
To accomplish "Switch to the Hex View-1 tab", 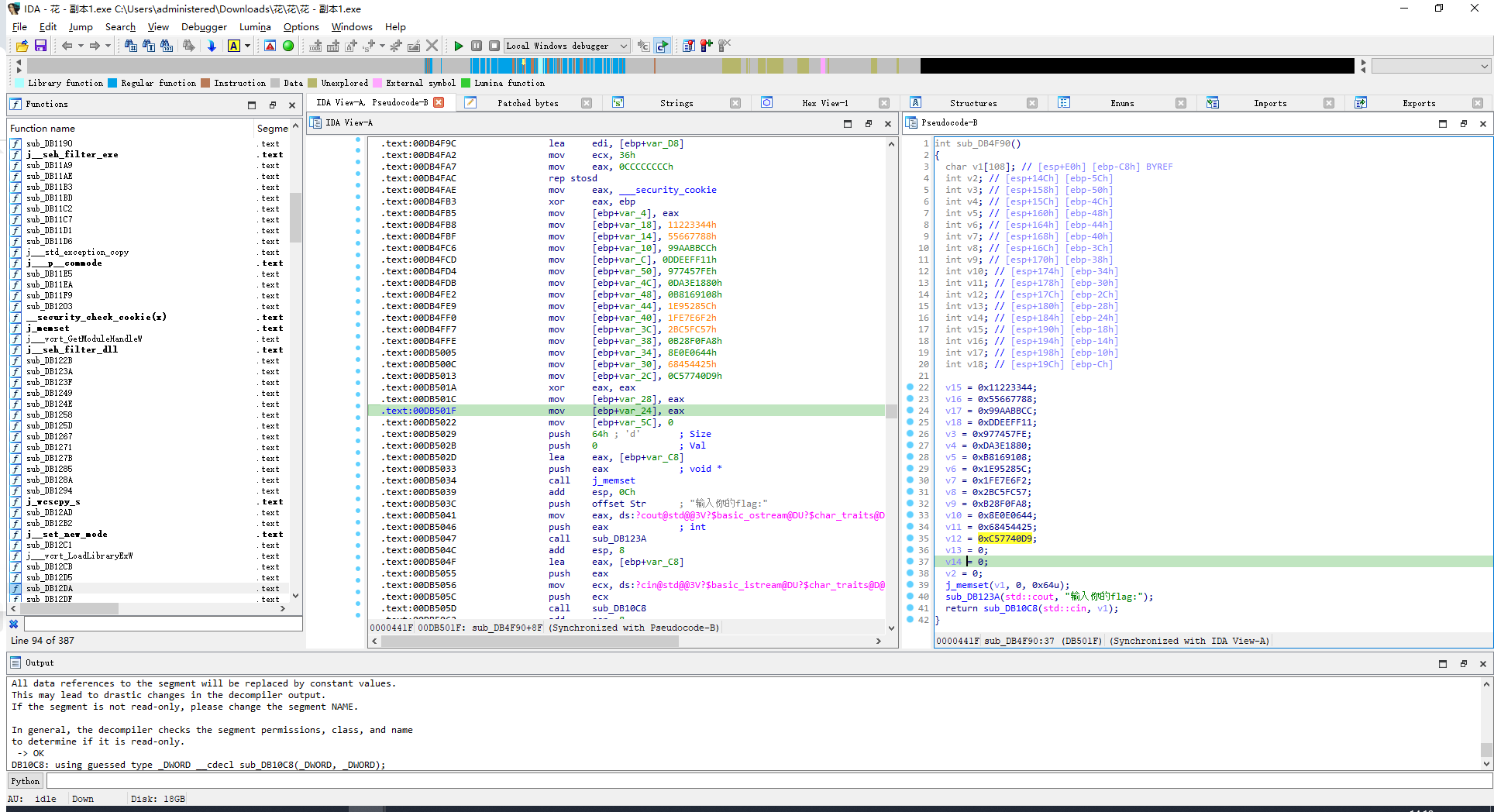I will coord(824,103).
